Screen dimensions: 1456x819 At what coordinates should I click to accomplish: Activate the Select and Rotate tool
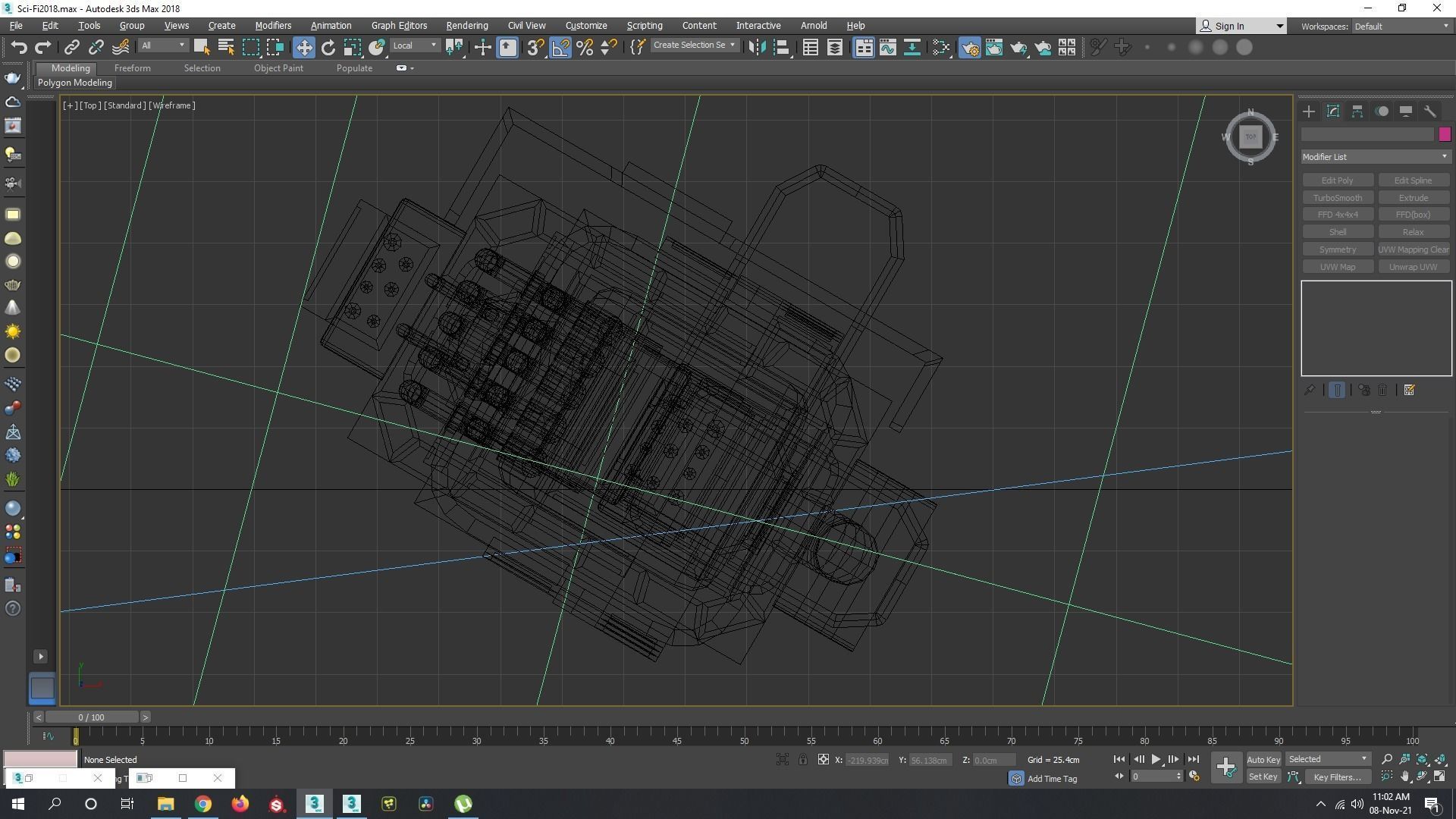coord(328,47)
